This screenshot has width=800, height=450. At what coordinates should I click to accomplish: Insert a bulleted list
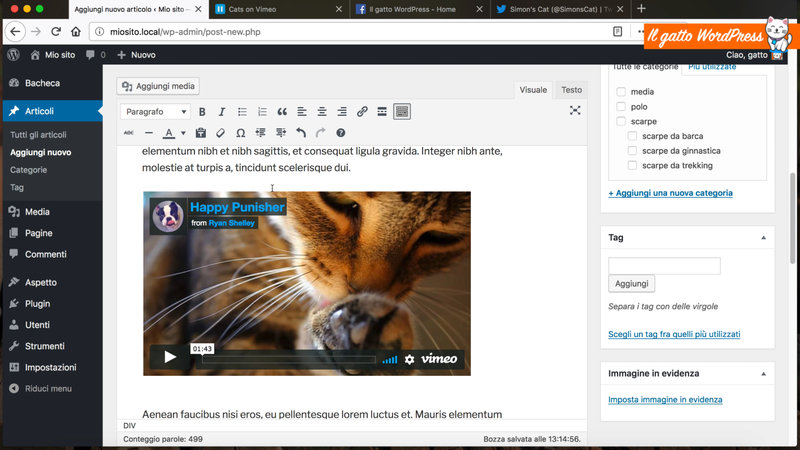242,112
